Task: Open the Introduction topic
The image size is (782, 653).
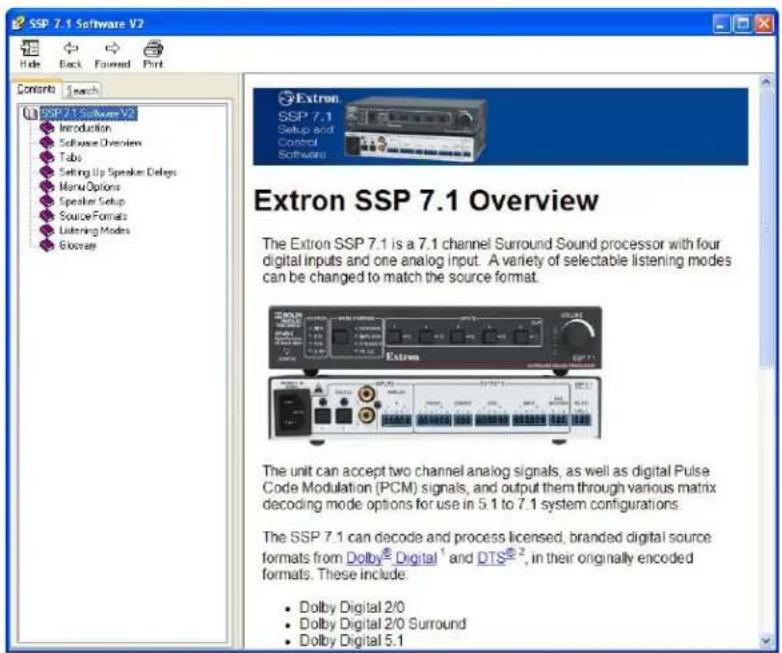Action: (x=85, y=128)
